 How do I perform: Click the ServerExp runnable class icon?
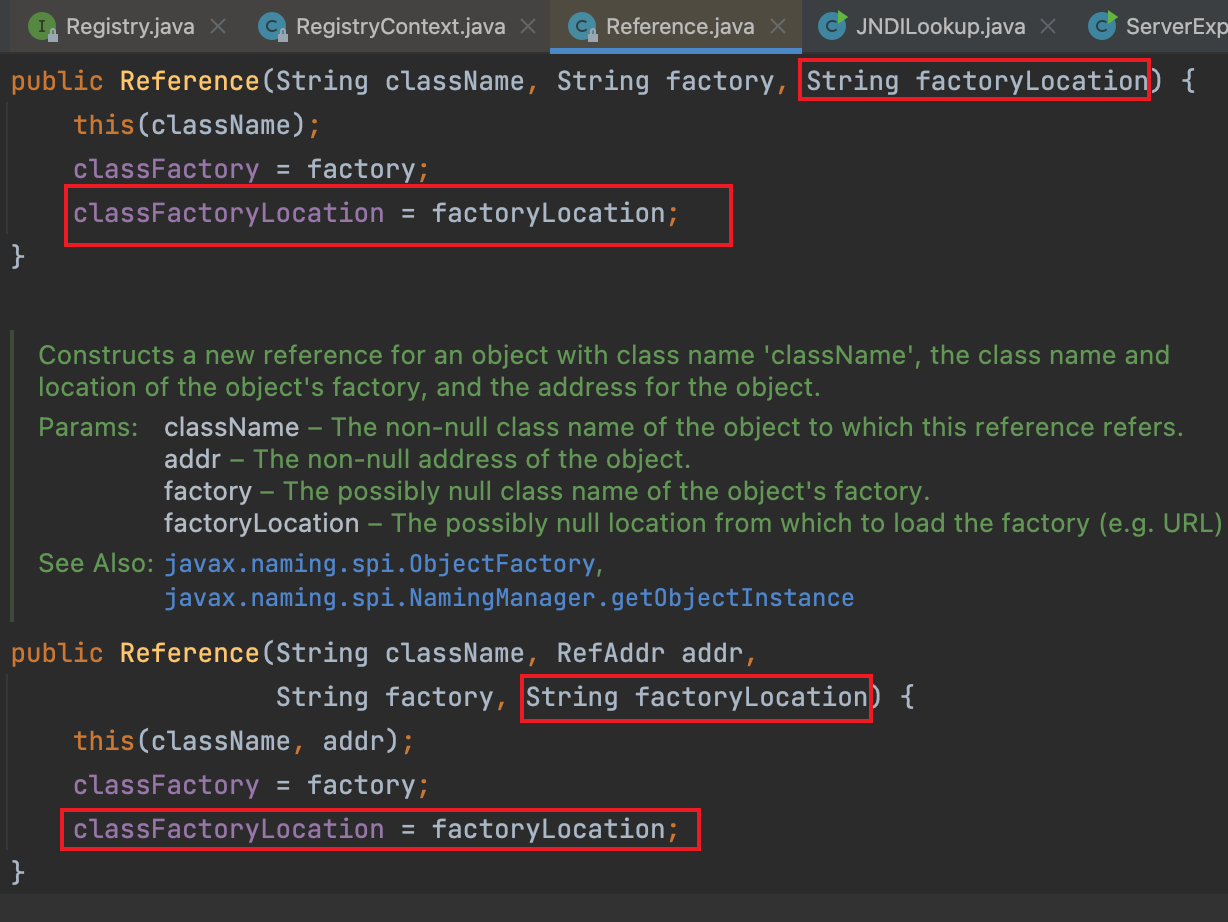pyautogui.click(x=1103, y=26)
